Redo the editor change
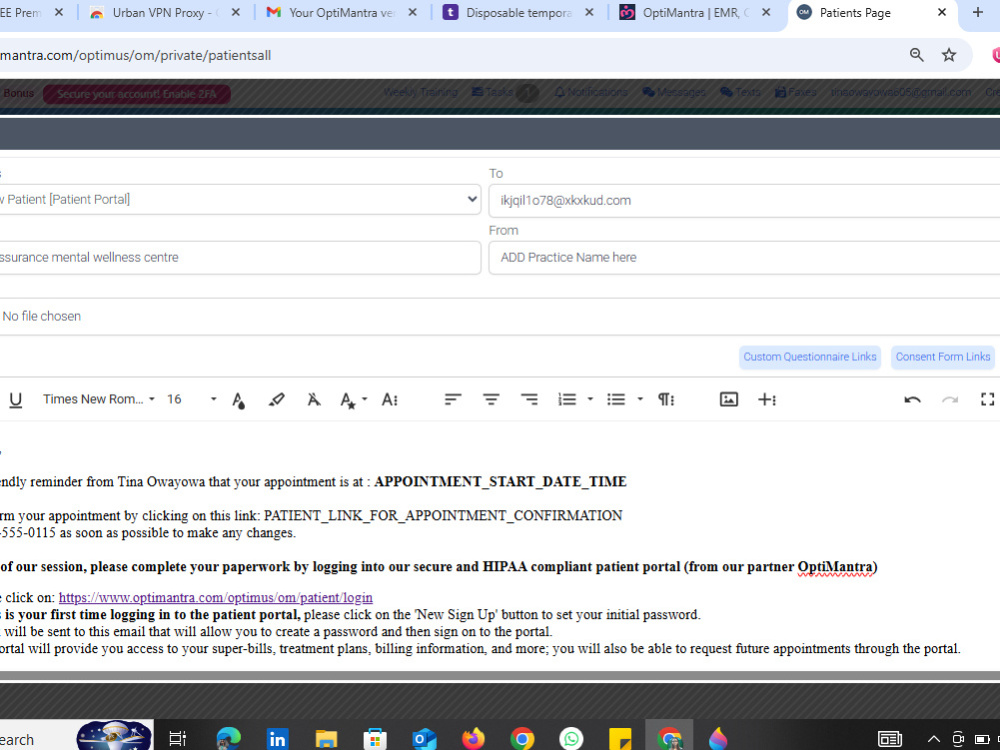Screen dimensions: 1000x750 point(950,400)
